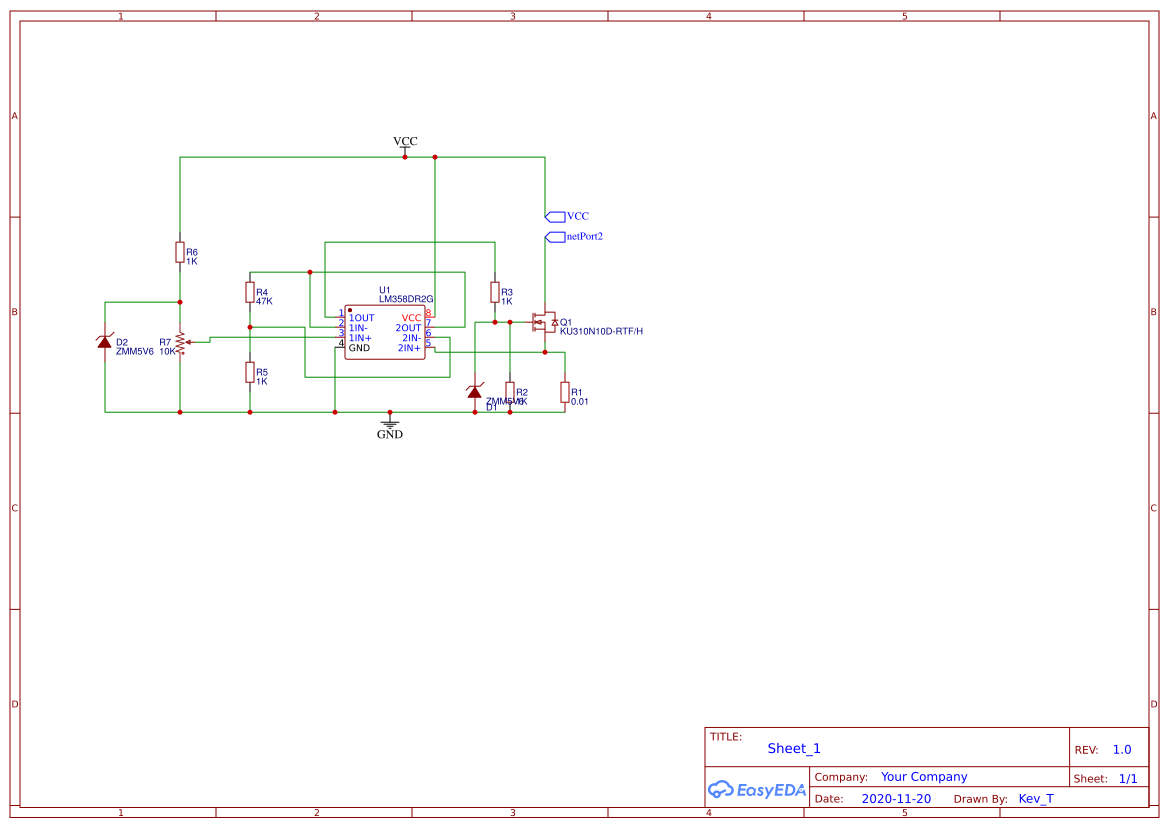The image size is (1169, 828).
Task: Click the revision value 1.0
Action: point(1121,749)
